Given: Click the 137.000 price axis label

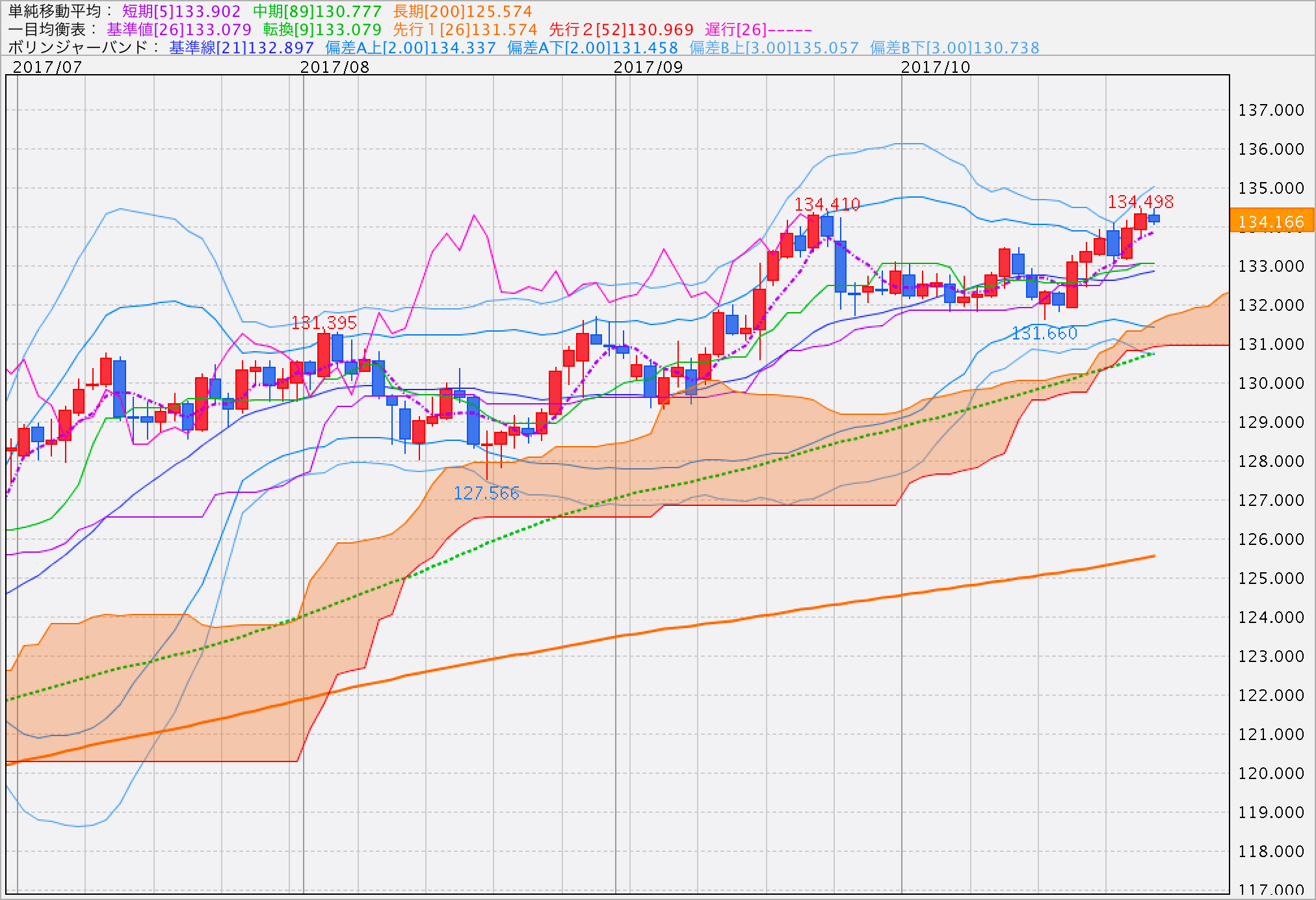Looking at the screenshot, I should pos(1271,110).
